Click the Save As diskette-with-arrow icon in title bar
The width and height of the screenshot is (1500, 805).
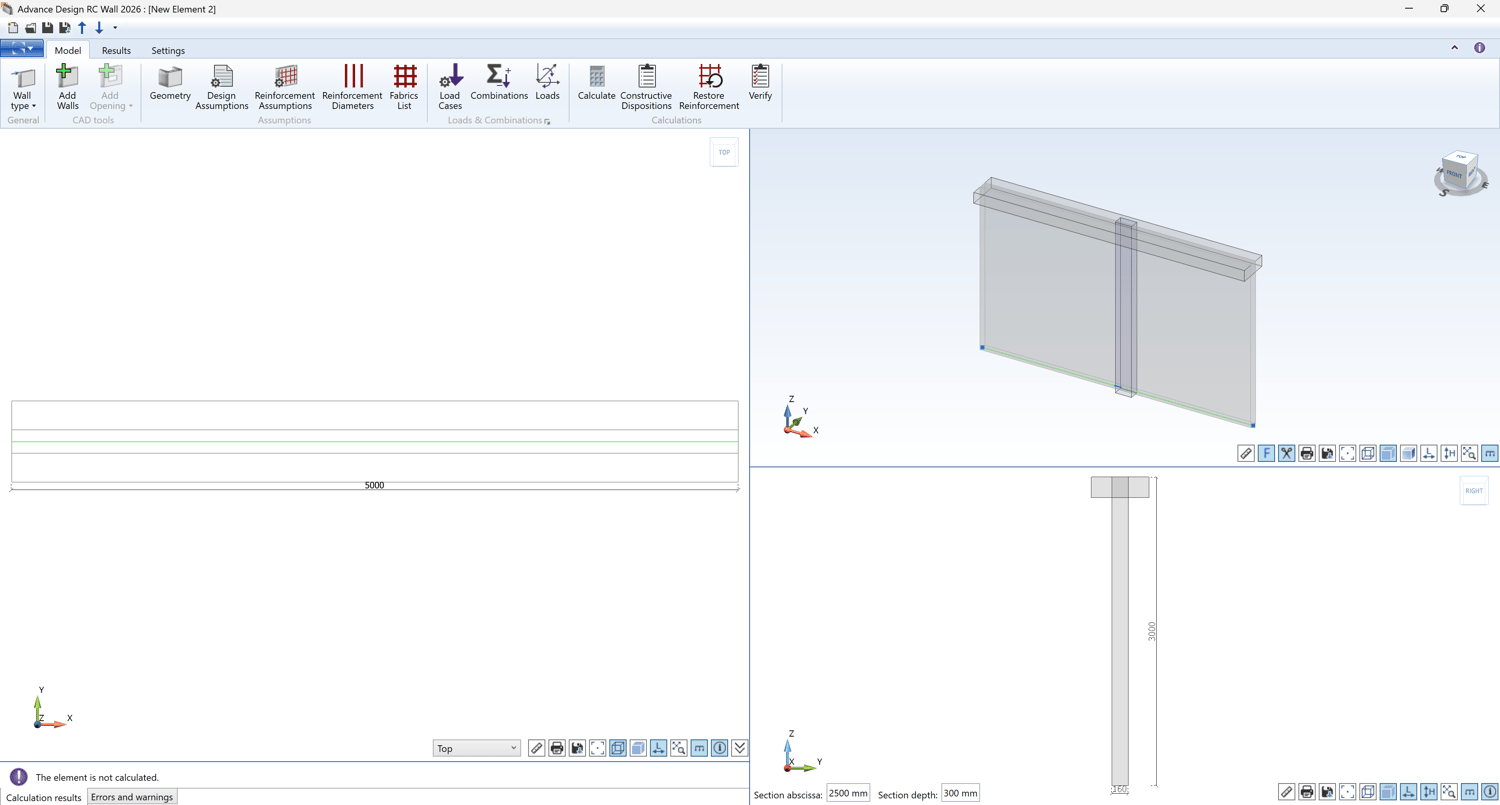[x=65, y=28]
